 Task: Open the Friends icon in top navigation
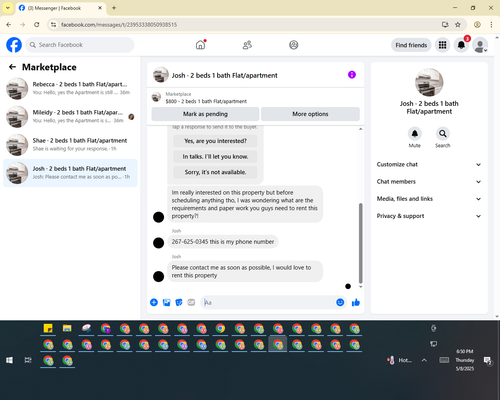coord(247,45)
